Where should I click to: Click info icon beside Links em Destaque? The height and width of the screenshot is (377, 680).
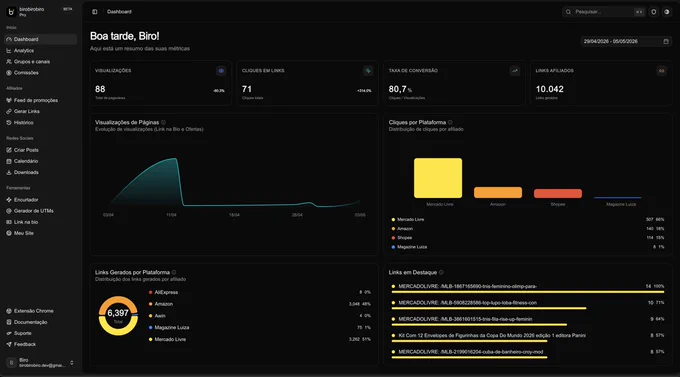(x=441, y=272)
